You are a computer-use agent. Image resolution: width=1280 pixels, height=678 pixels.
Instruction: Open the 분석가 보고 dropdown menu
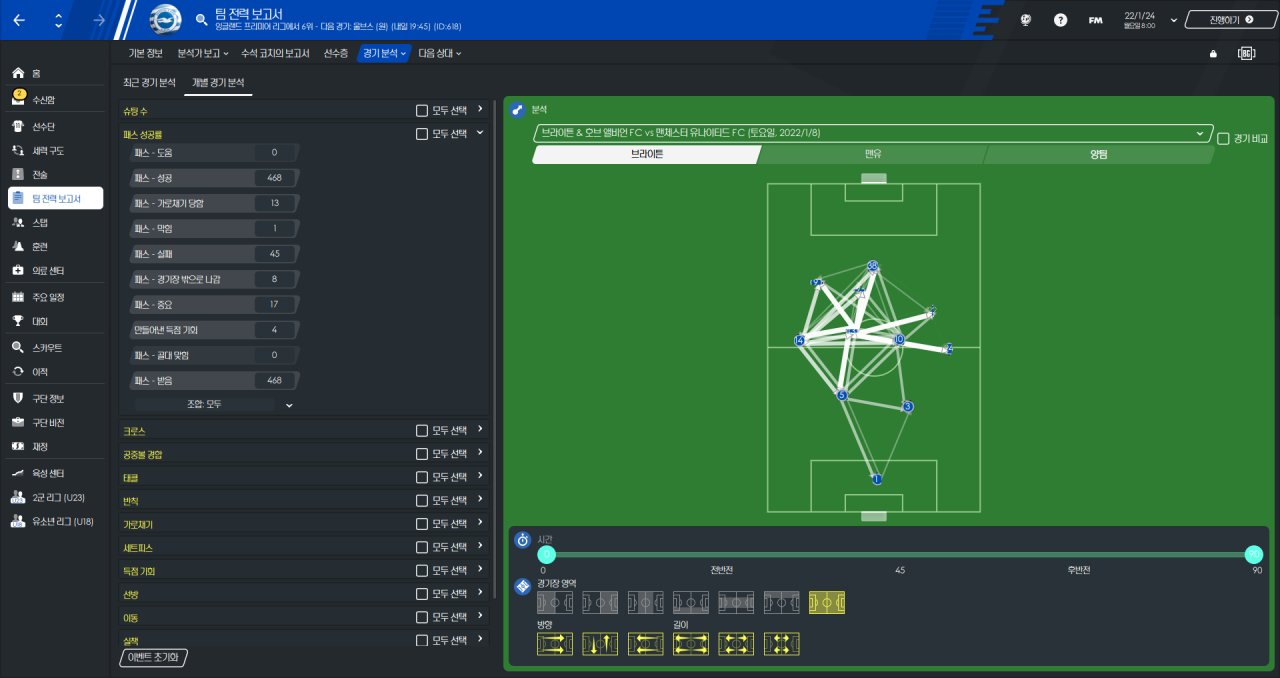click(203, 53)
